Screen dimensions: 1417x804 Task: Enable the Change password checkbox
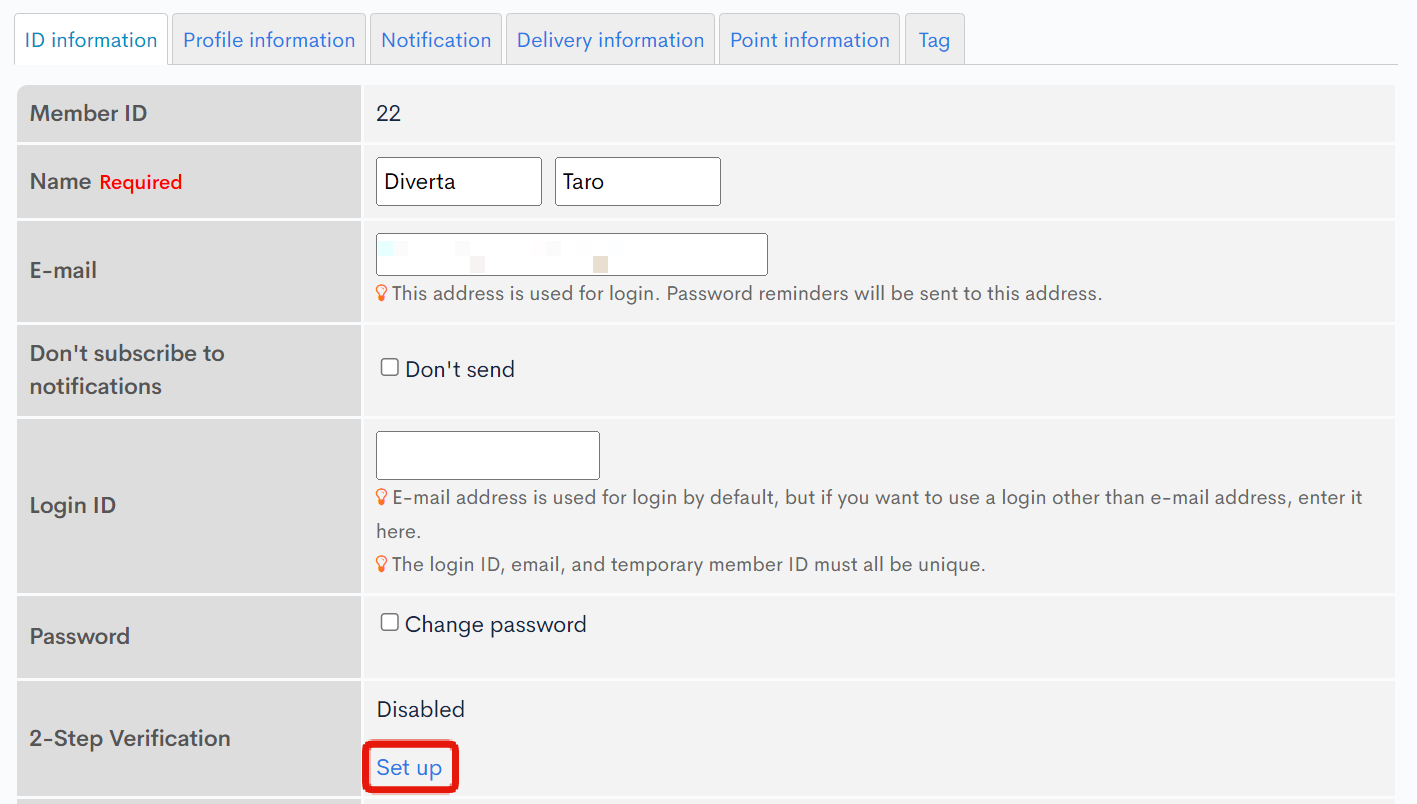[389, 622]
